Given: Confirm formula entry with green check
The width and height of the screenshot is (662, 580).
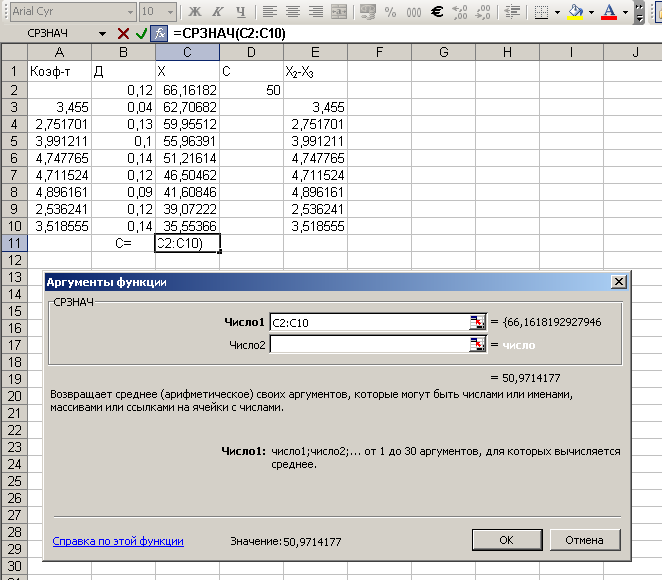Looking at the screenshot, I should tap(141, 33).
